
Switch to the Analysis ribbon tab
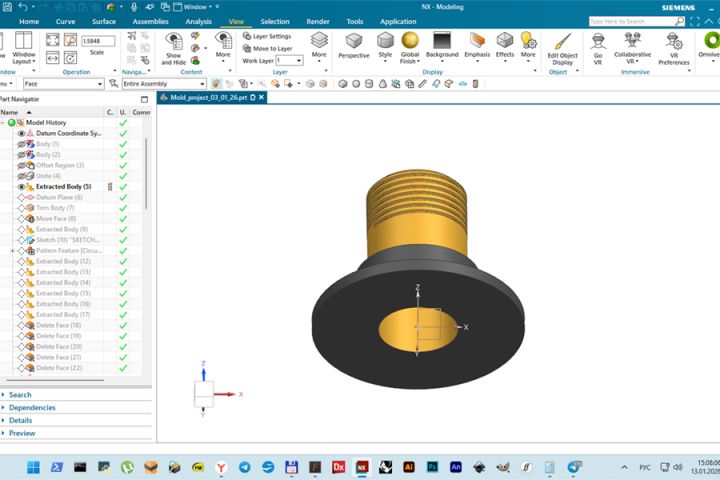coord(198,21)
